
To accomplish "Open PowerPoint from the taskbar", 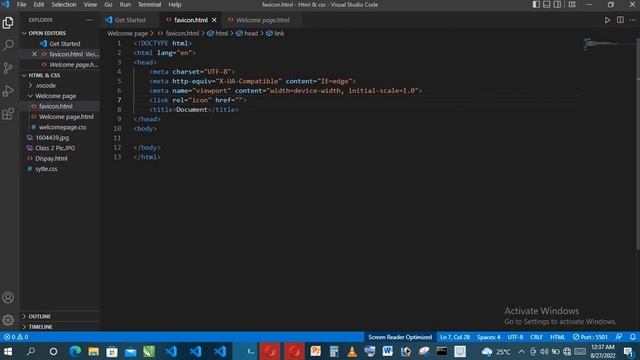I will (316, 351).
